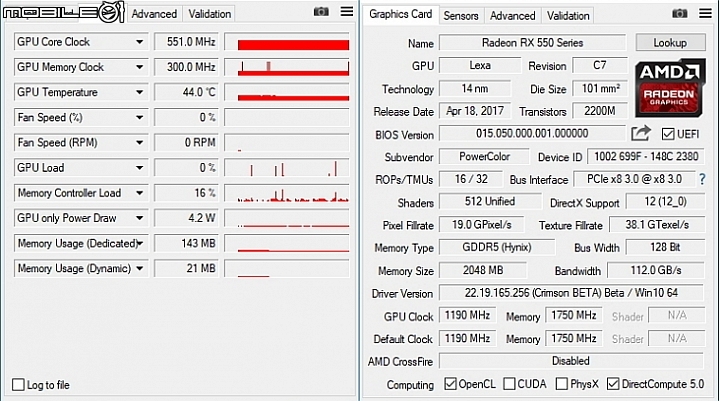Open hamburger menu in the Graphics Card window
Screen dimensions: 720x401
(x=705, y=13)
